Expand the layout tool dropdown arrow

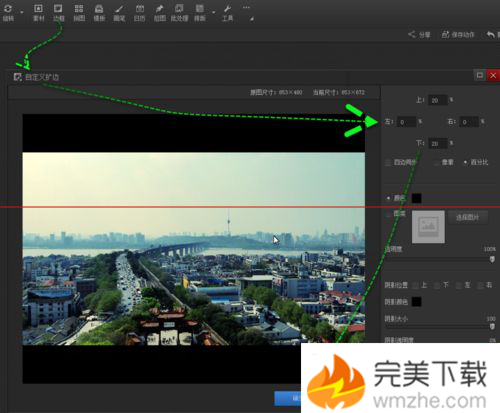pyautogui.click(x=213, y=13)
